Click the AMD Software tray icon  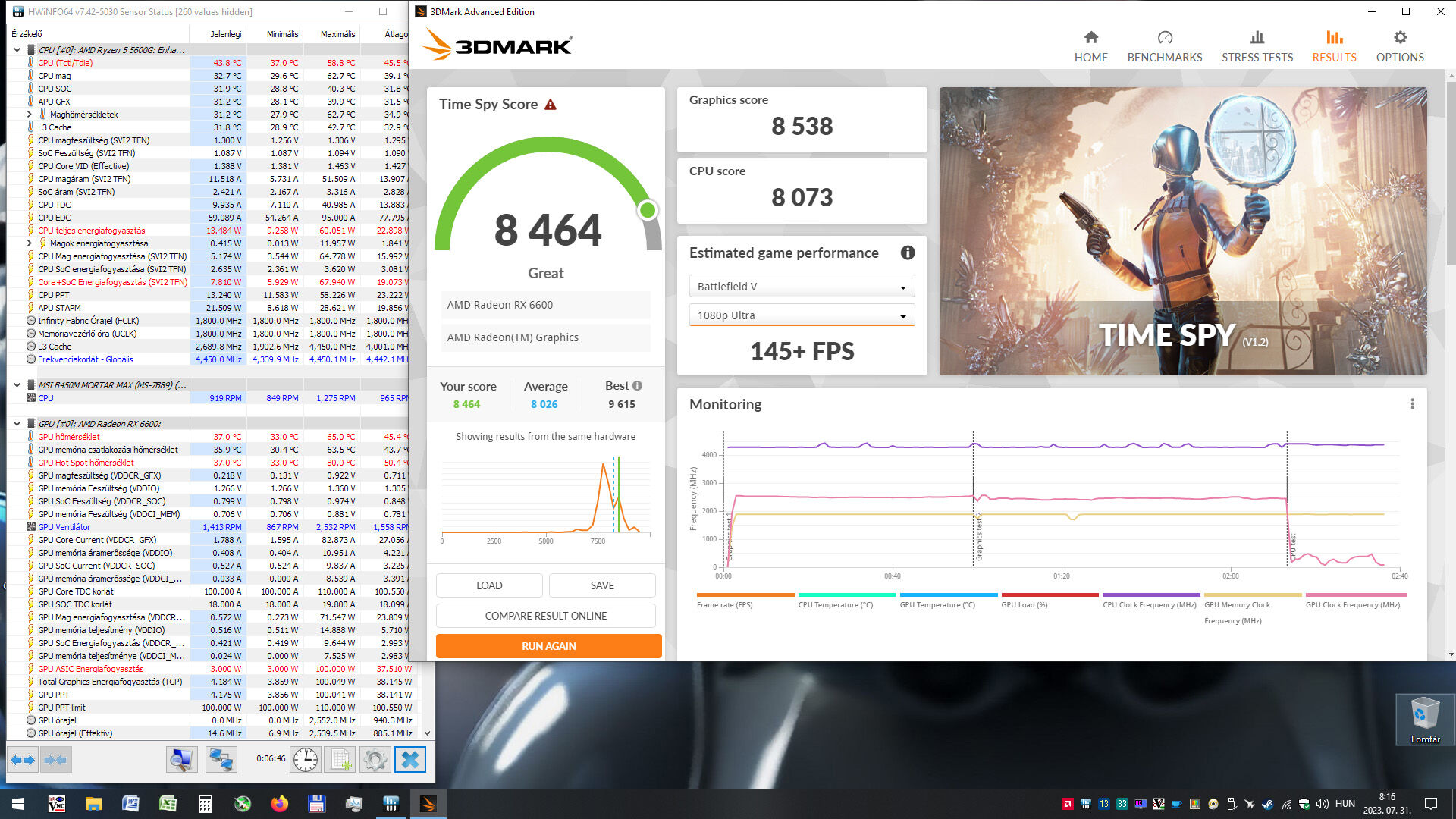click(1067, 804)
